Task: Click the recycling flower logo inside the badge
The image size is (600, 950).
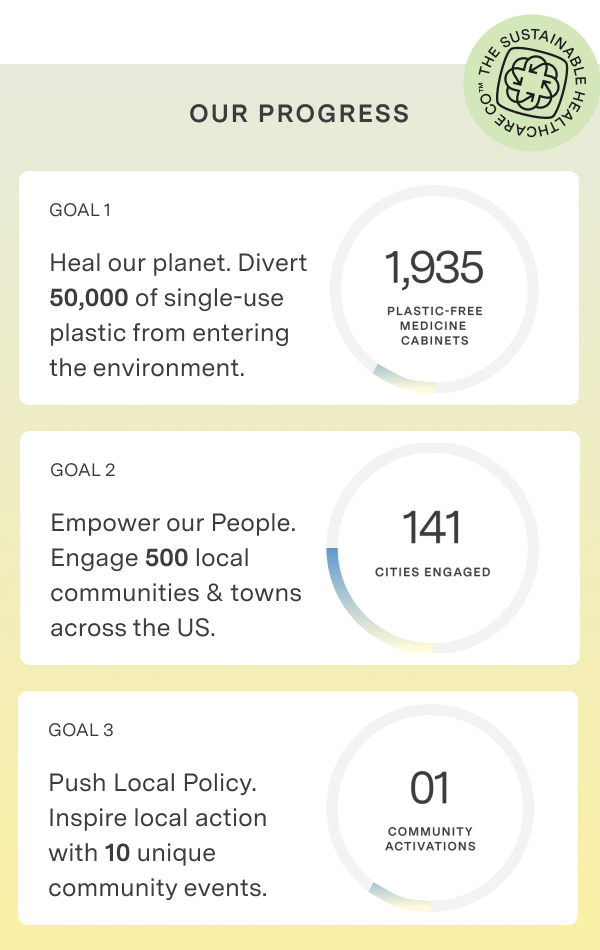Action: 531,81
